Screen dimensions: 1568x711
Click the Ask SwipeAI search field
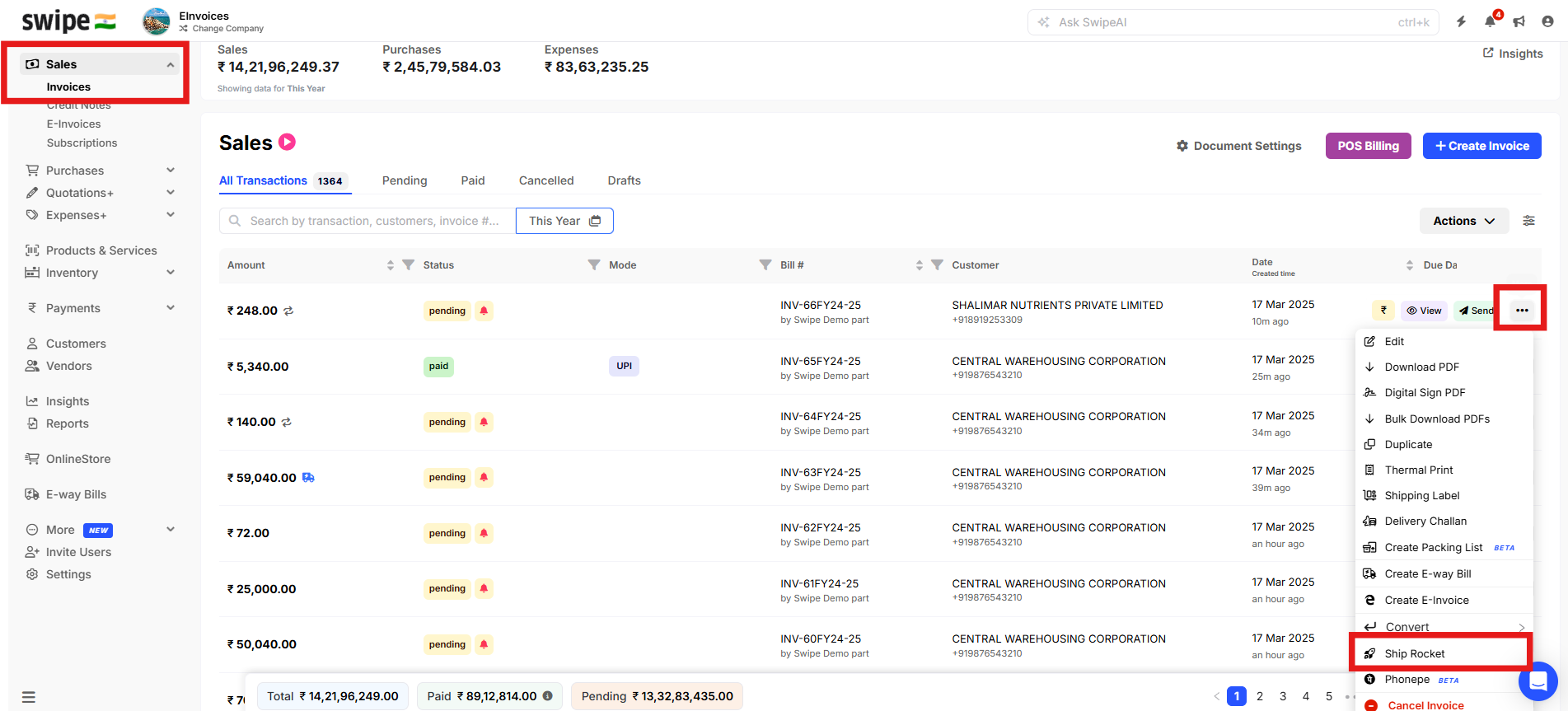(1233, 22)
